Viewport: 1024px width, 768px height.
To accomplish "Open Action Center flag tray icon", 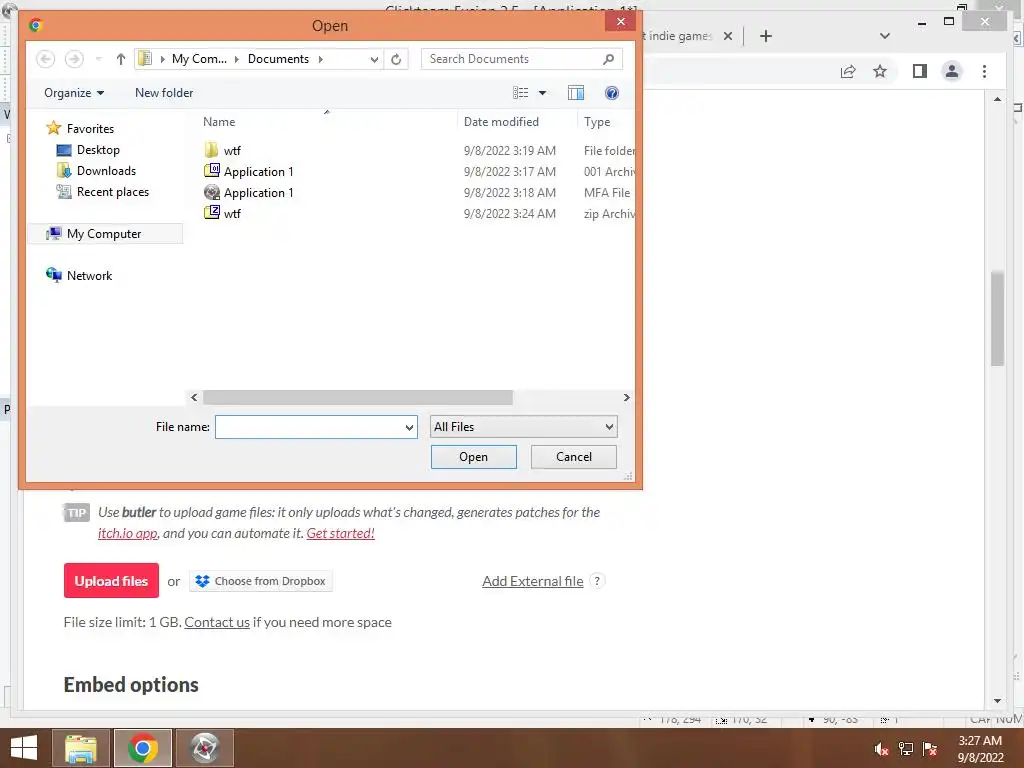I will click(x=930, y=749).
